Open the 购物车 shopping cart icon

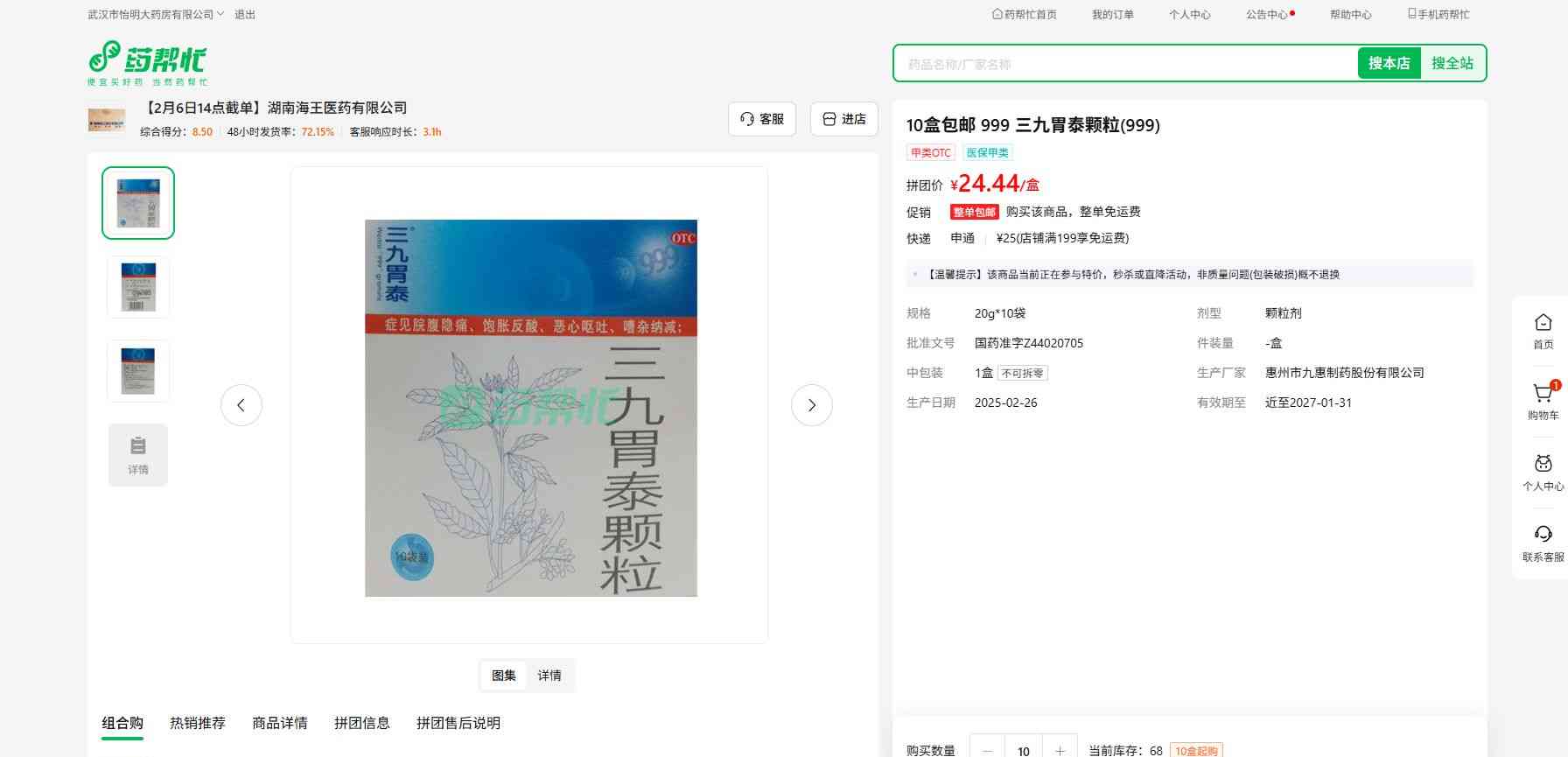1543,395
